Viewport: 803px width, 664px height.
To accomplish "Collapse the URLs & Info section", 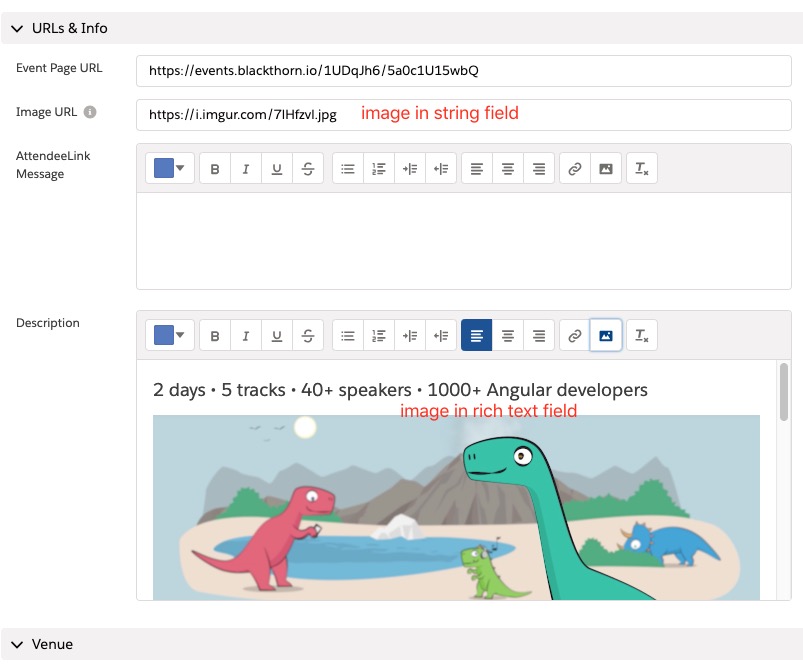I will coord(17,28).
